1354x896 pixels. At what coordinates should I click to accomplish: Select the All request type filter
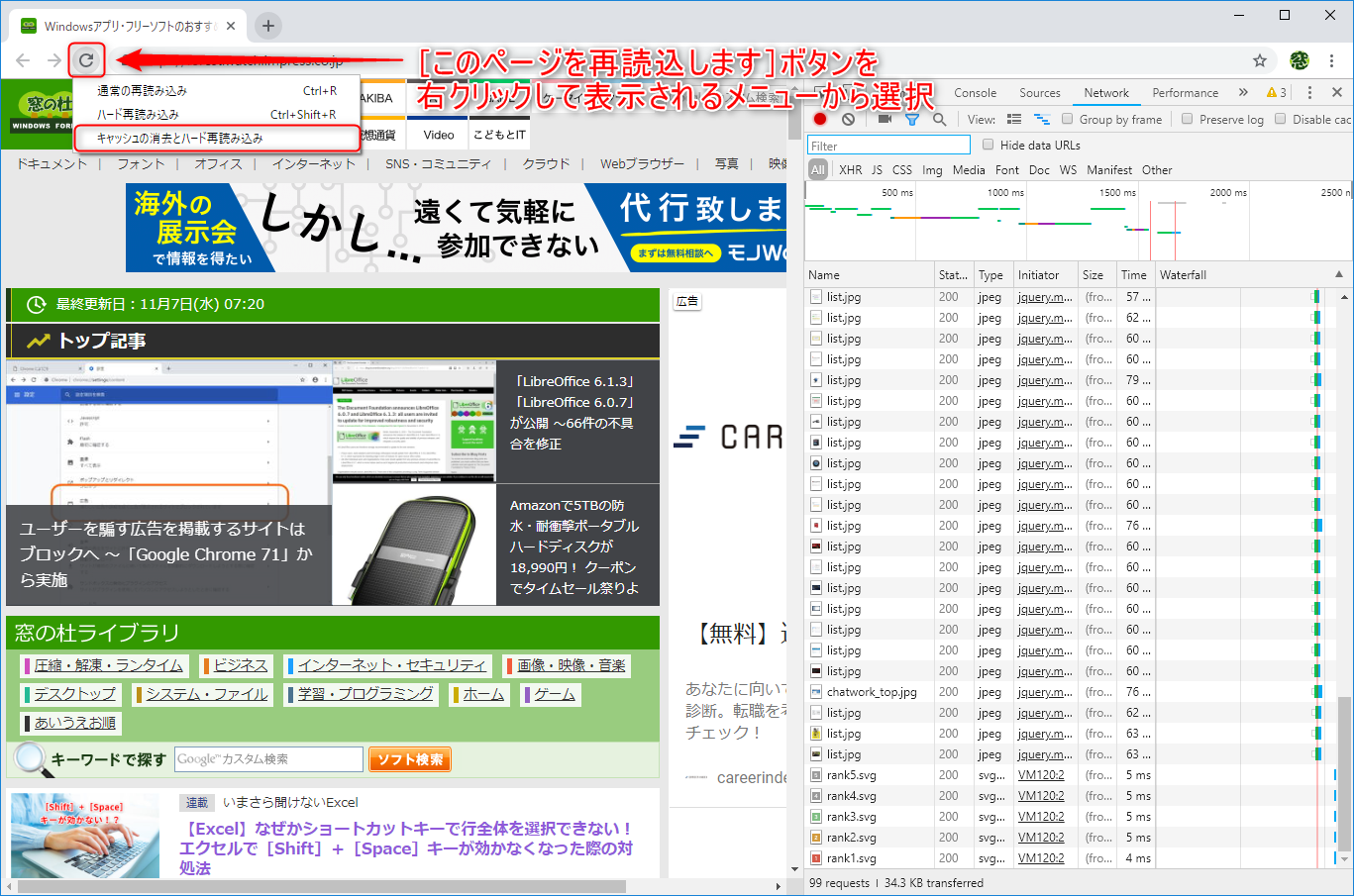coord(818,169)
